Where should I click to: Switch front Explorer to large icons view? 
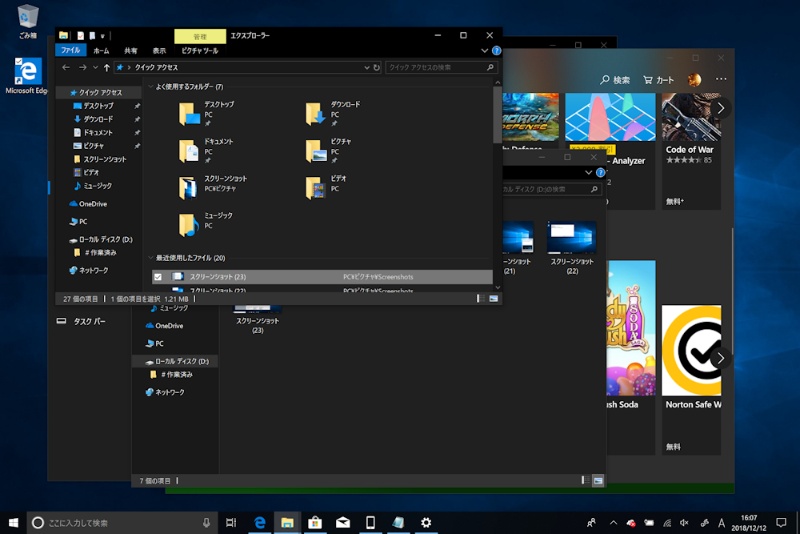[x=493, y=298]
